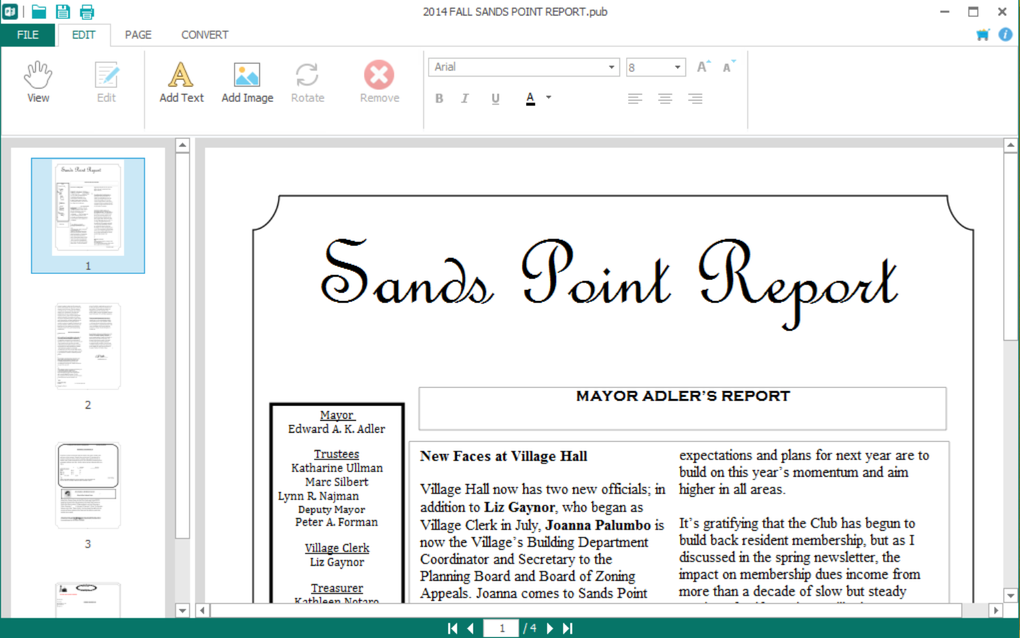Click the shopping cart icon
This screenshot has width=1020, height=638.
tap(983, 34)
